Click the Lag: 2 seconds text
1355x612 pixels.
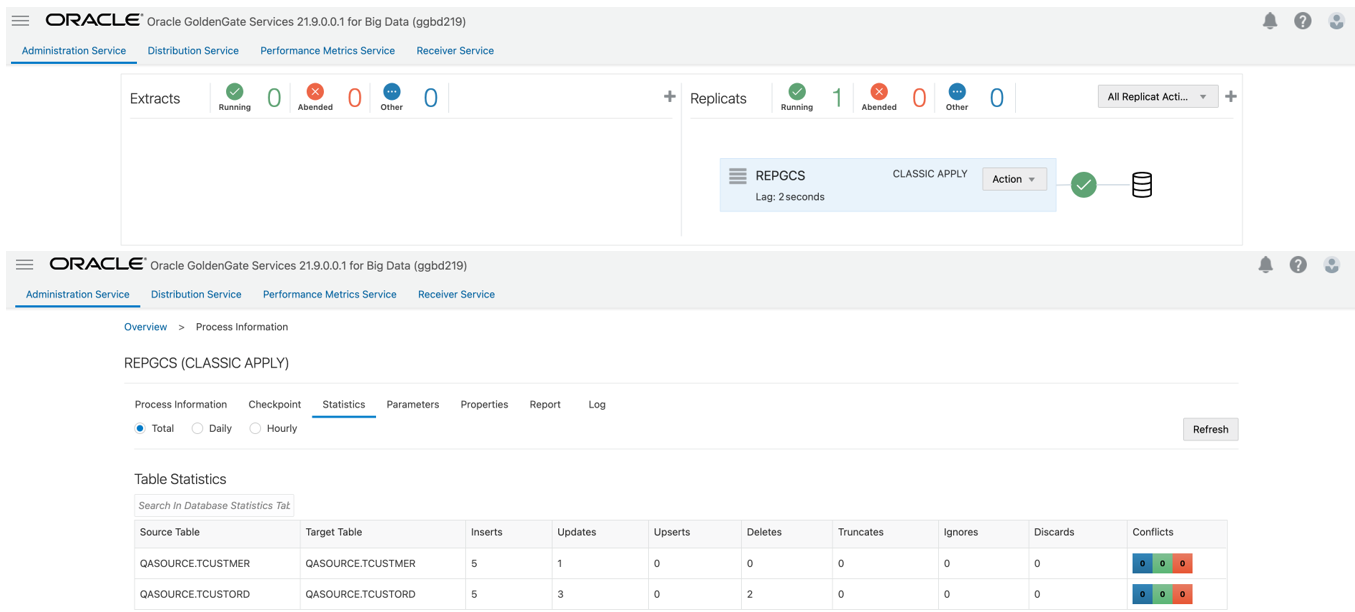coord(790,197)
